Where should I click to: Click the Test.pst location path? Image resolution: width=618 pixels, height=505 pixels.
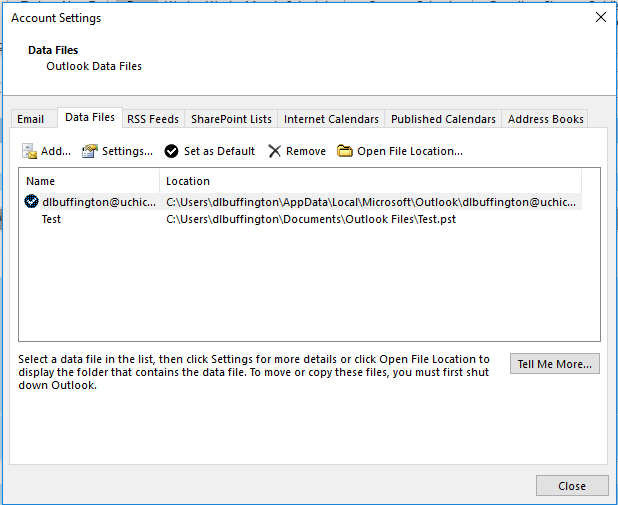click(x=311, y=219)
